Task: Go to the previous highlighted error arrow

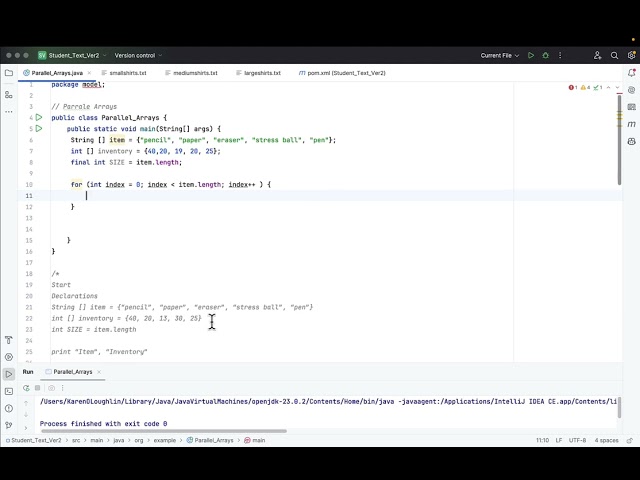Action: 609,87
